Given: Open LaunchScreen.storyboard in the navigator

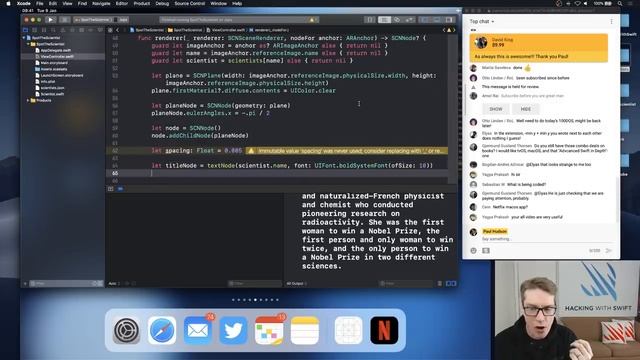Looking at the screenshot, I should pos(62,75).
